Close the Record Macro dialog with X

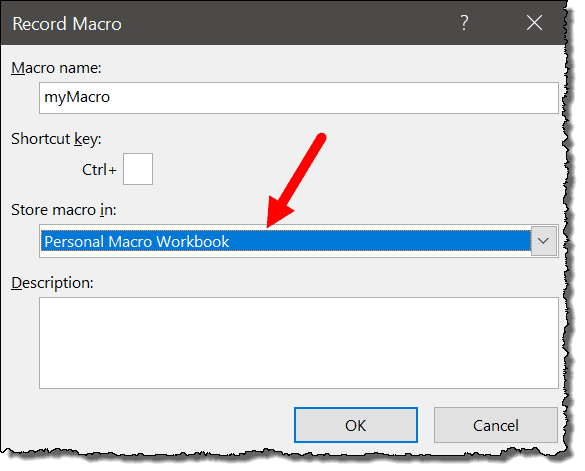534,23
